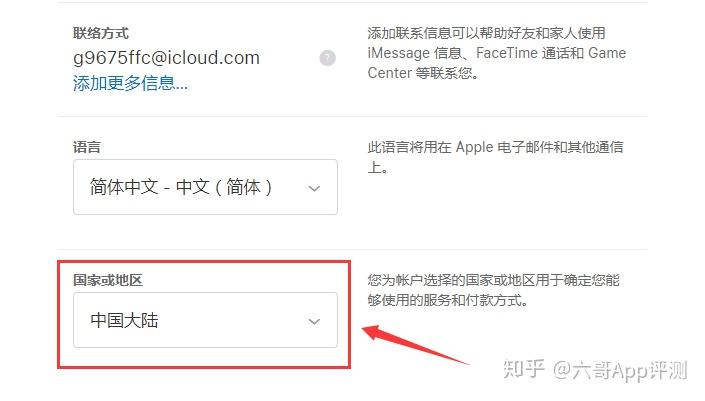Click the chevron arrow in the country dropdown
Screen dimensions: 705x401
tap(314, 321)
